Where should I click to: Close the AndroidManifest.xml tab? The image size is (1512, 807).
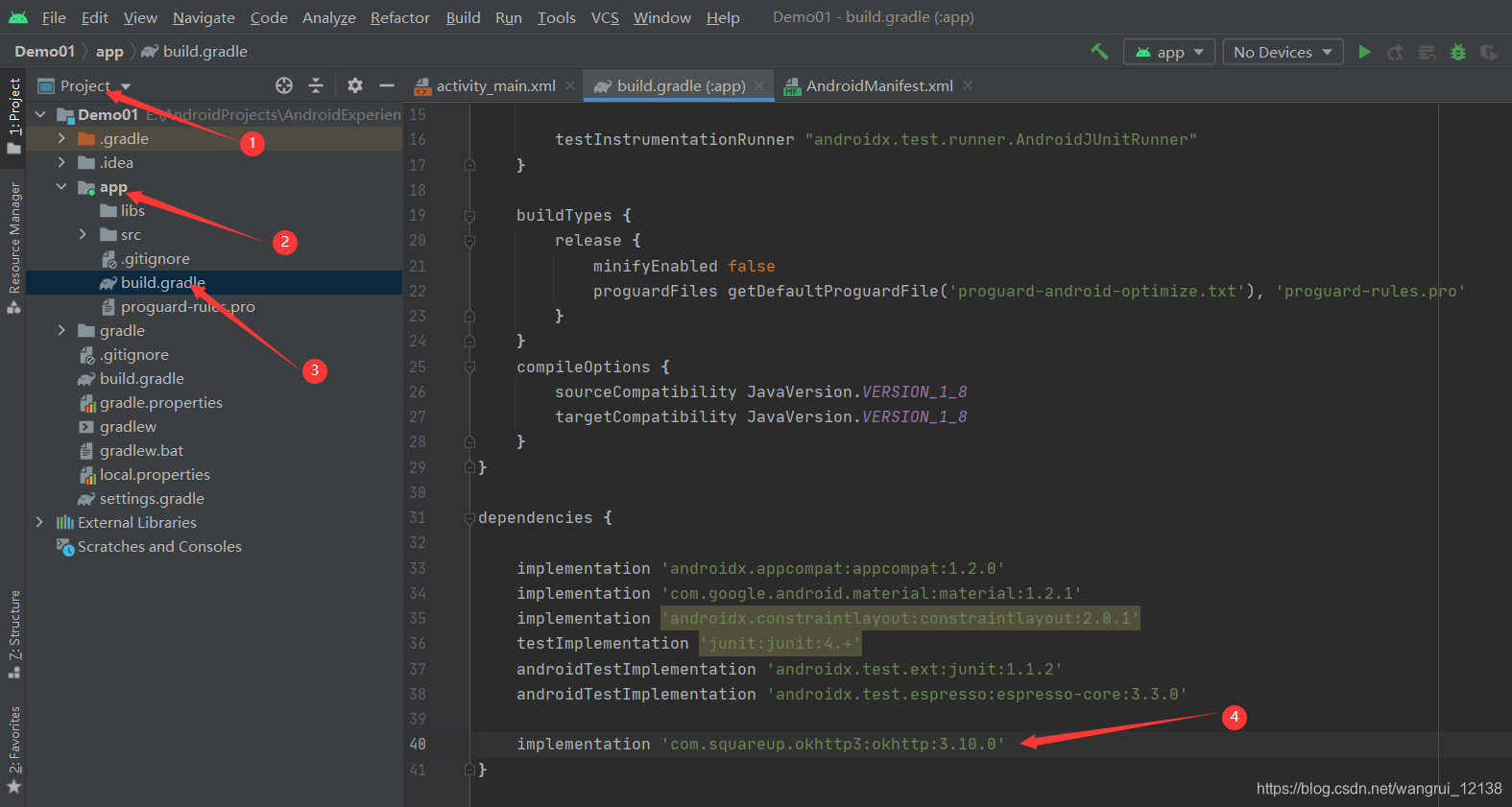click(x=968, y=85)
